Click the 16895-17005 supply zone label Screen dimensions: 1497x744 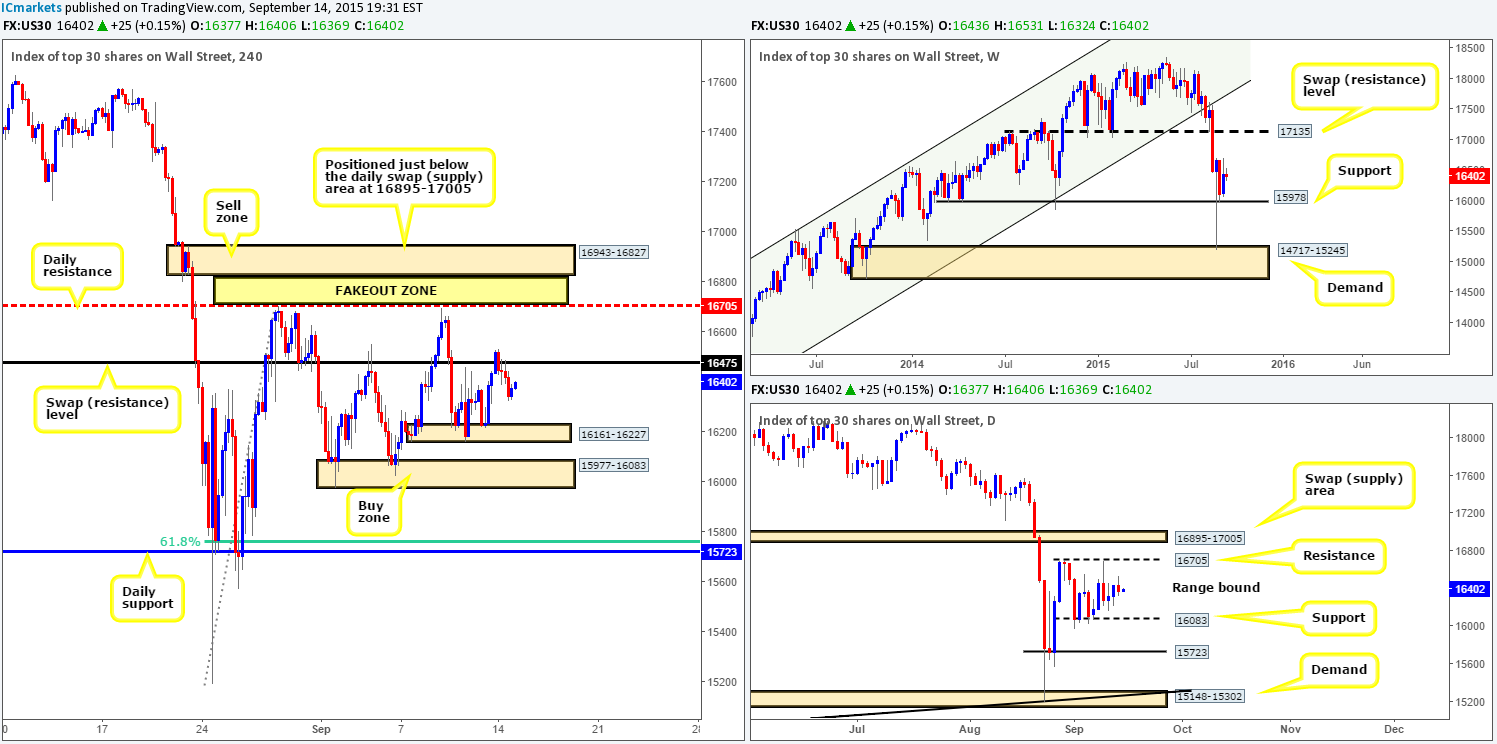tap(1208, 537)
